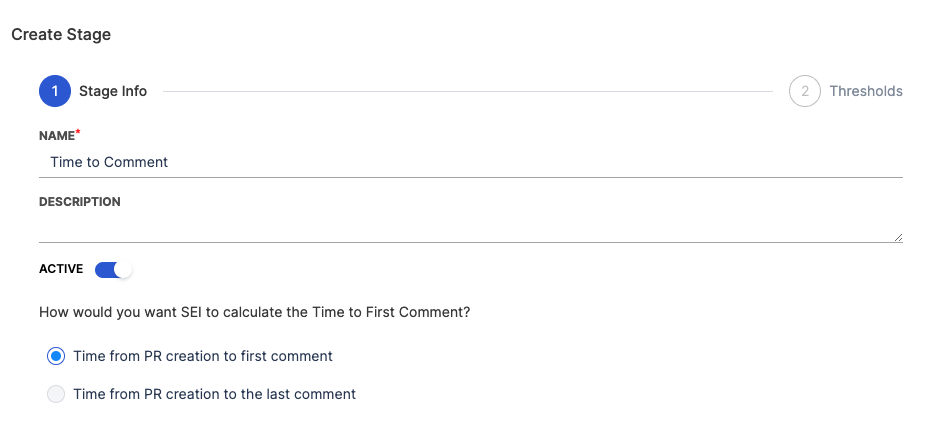Select radio for PR creation to last comment

pos(56,394)
